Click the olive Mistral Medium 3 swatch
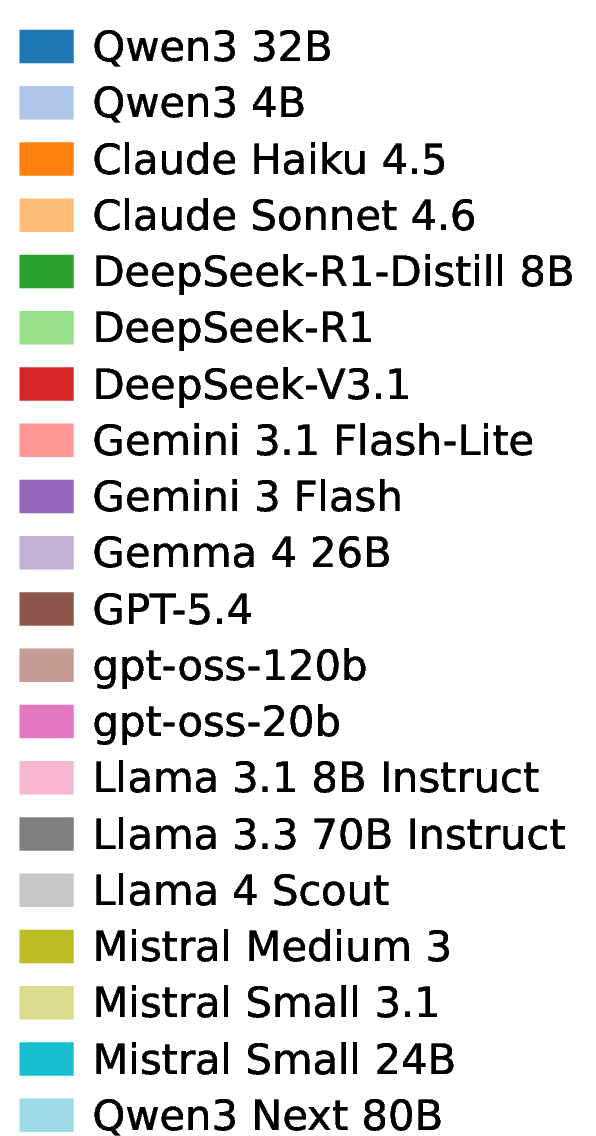Image resolution: width=596 pixels, height=1136 pixels. pos(46,946)
